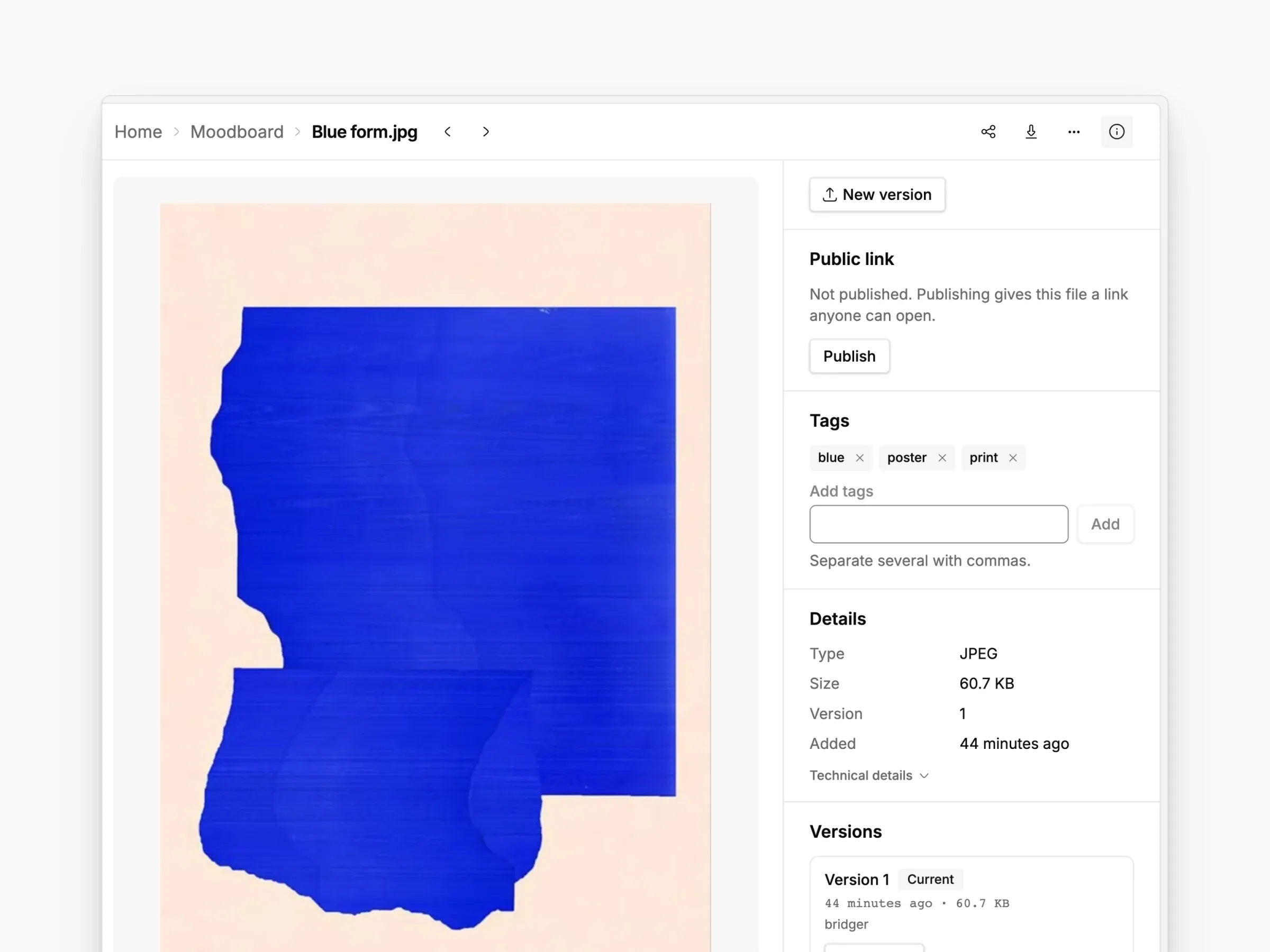
Task: Click the 'bridger' author name
Action: (x=846, y=924)
